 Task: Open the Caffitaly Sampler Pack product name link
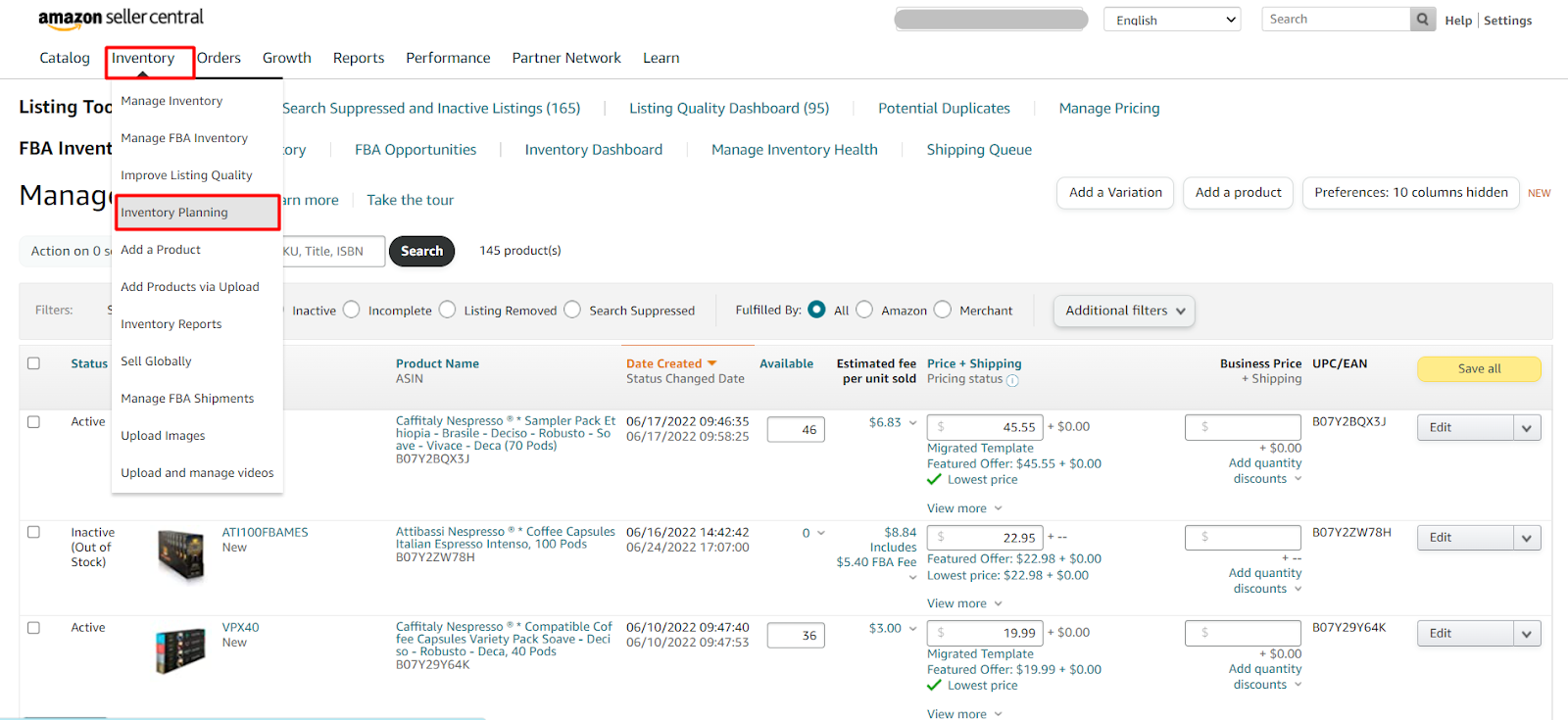pyautogui.click(x=506, y=433)
